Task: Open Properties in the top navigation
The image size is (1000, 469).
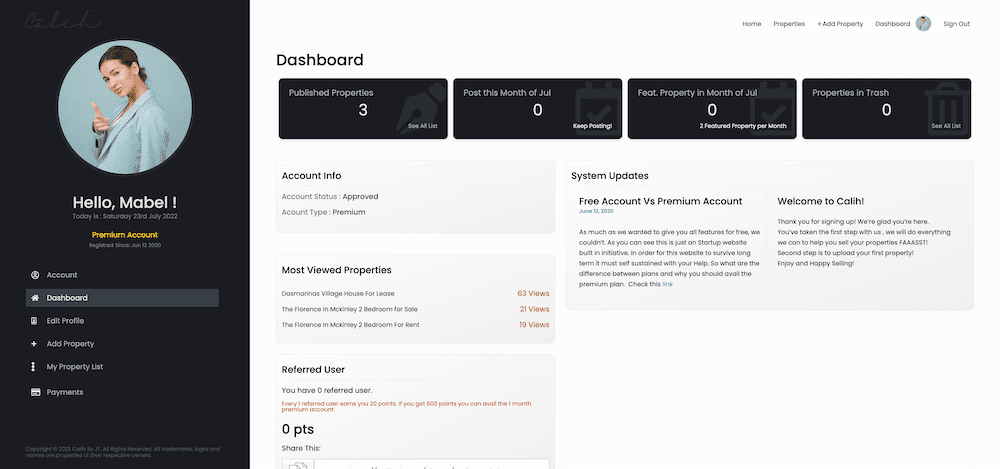Action: click(789, 24)
